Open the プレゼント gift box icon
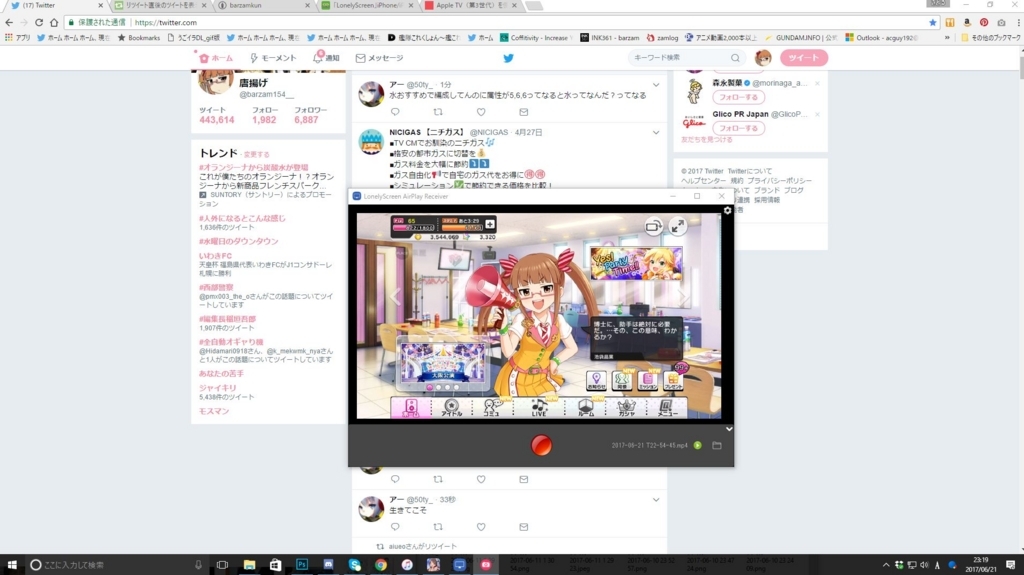Image resolution: width=1024 pixels, height=575 pixels. coord(673,380)
